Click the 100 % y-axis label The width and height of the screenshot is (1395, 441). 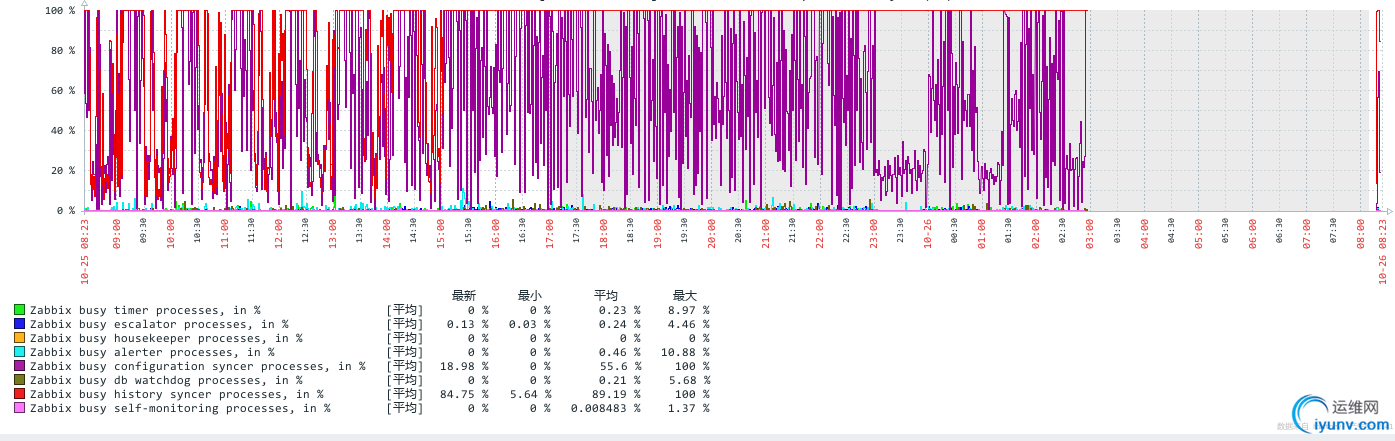click(x=60, y=10)
